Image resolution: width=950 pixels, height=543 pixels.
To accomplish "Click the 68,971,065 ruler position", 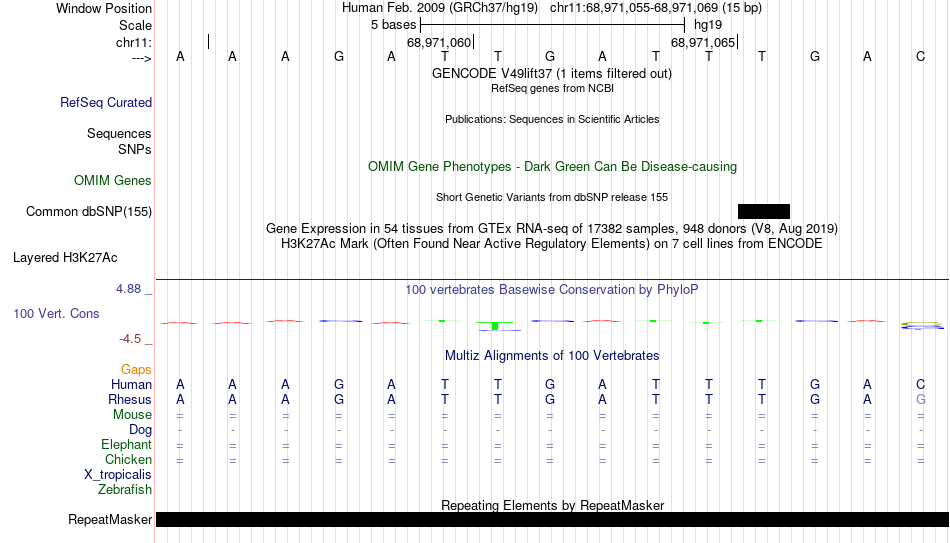I will pyautogui.click(x=703, y=42).
